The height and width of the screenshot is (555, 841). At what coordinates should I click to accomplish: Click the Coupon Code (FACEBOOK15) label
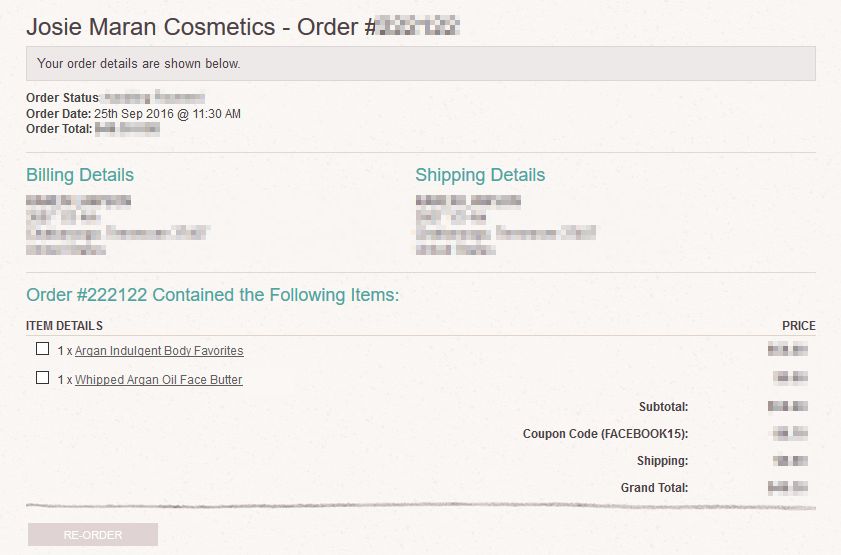606,434
